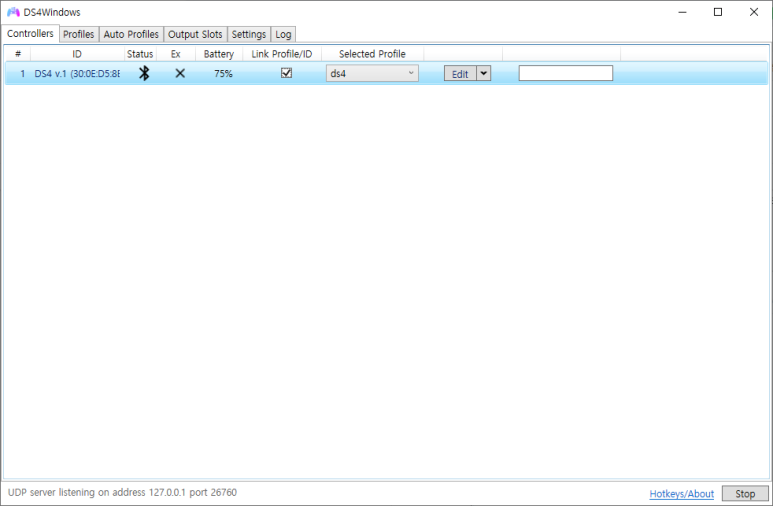Show the Log tab

[283, 34]
